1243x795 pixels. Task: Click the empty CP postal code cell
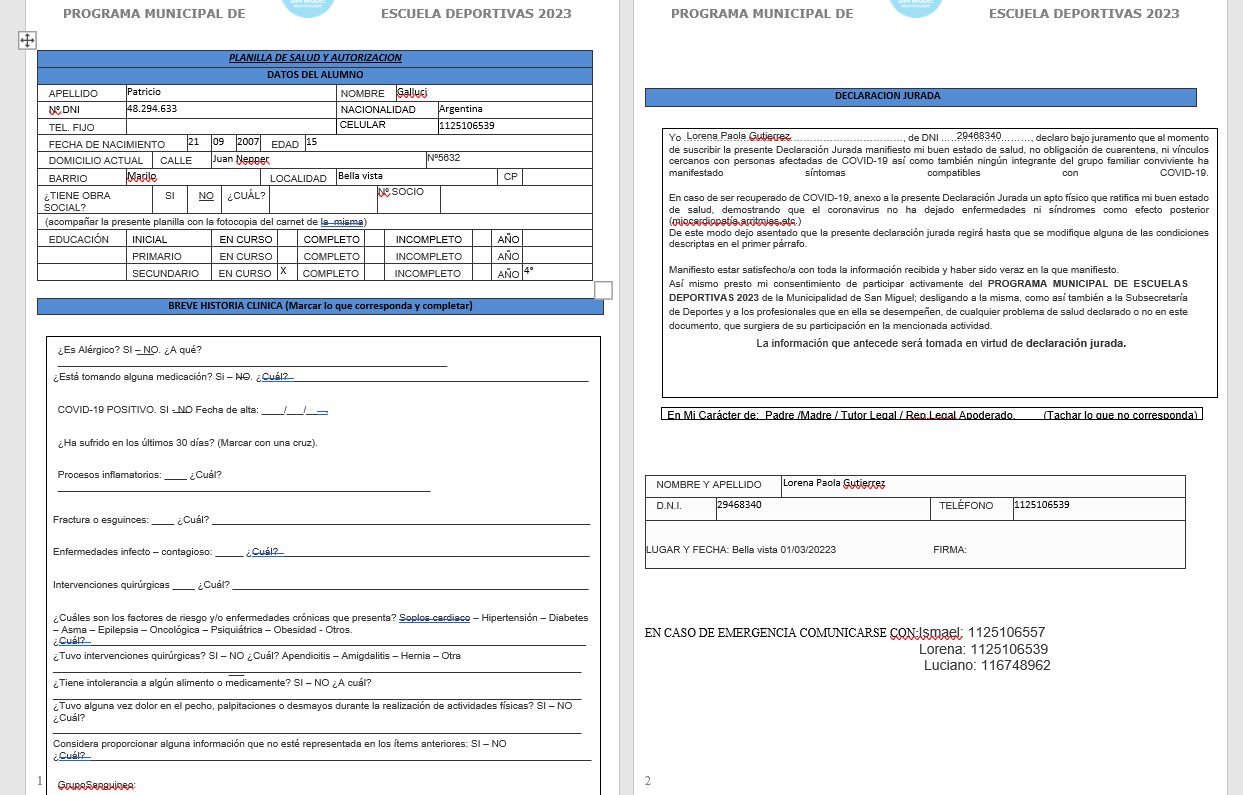pyautogui.click(x=556, y=177)
